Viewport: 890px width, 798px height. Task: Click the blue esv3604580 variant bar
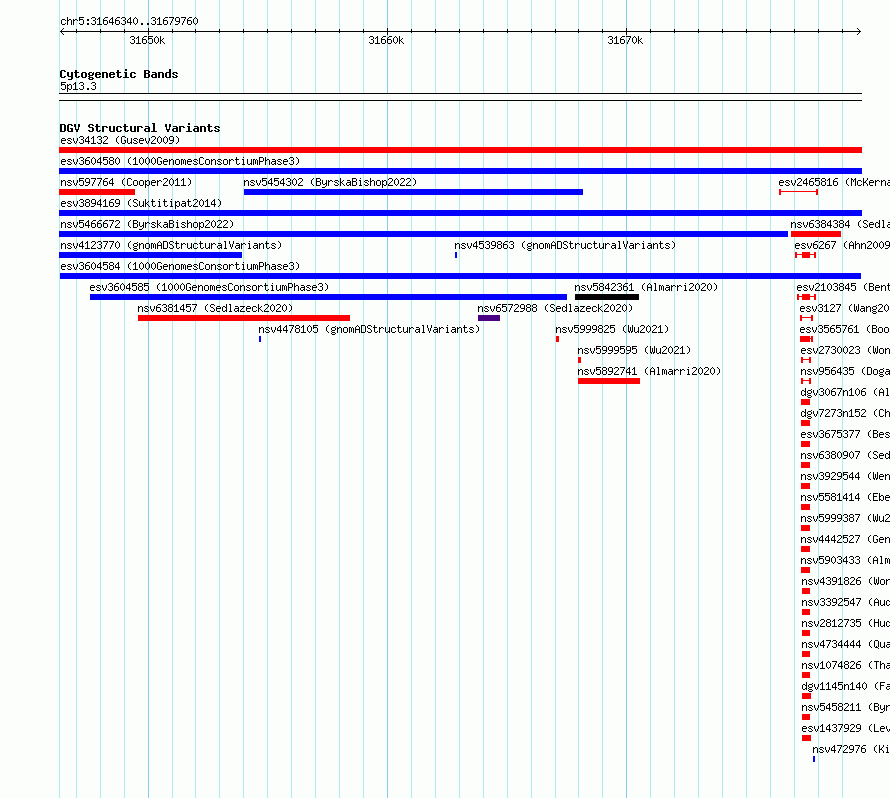[x=460, y=171]
